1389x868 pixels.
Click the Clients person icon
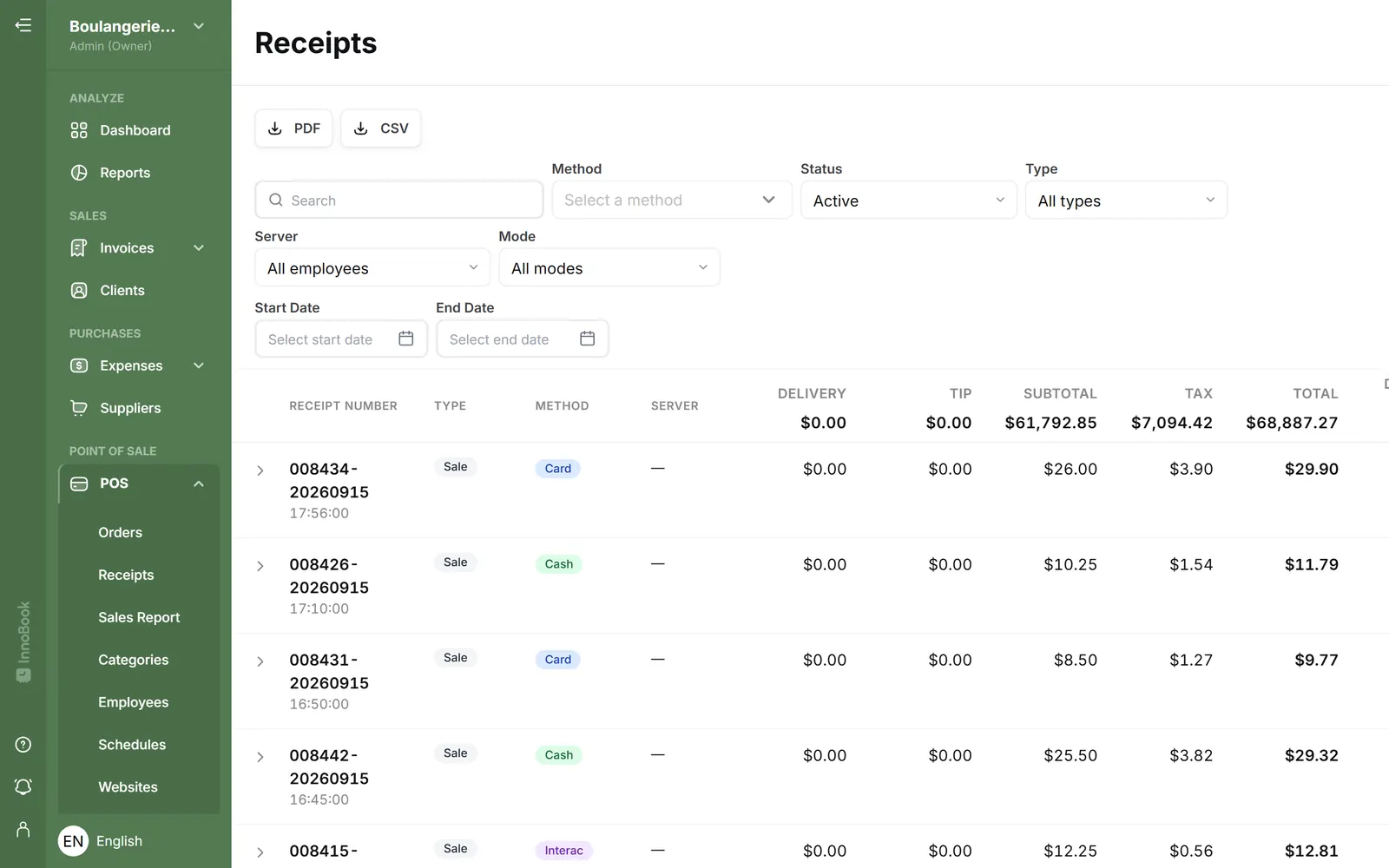click(x=79, y=291)
